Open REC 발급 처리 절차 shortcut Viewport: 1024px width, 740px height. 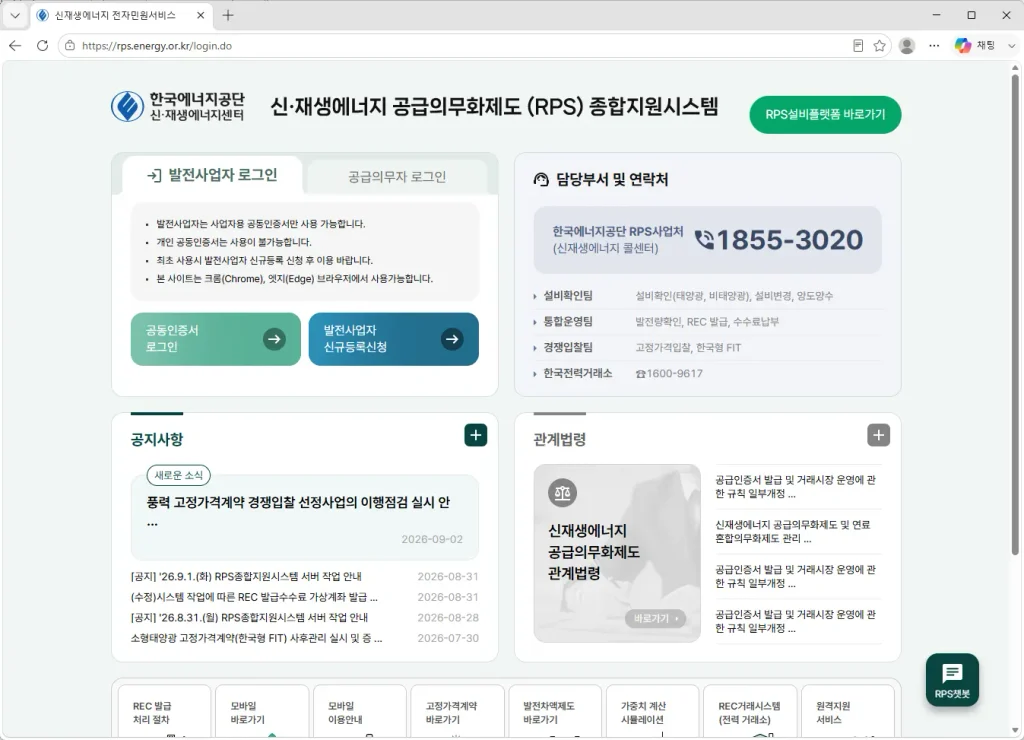(165, 712)
